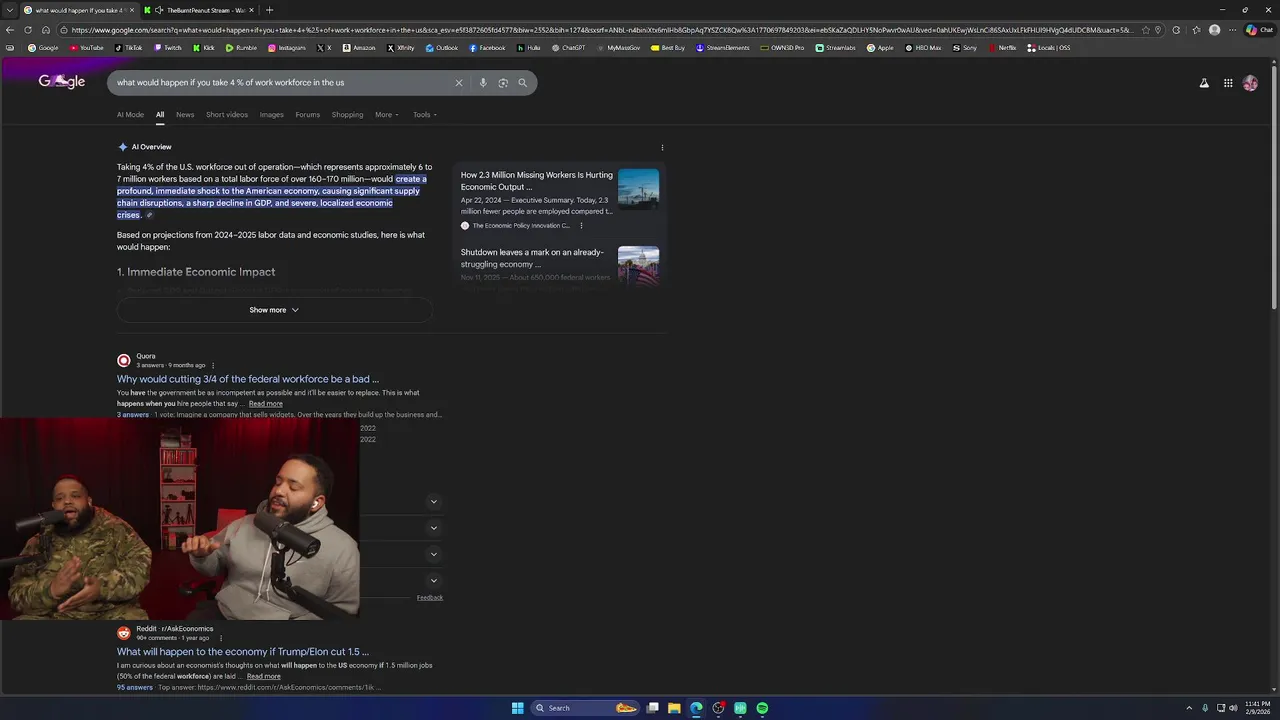Click thumbnail of Missing Workers article
The width and height of the screenshot is (1280, 720).
click(638, 189)
